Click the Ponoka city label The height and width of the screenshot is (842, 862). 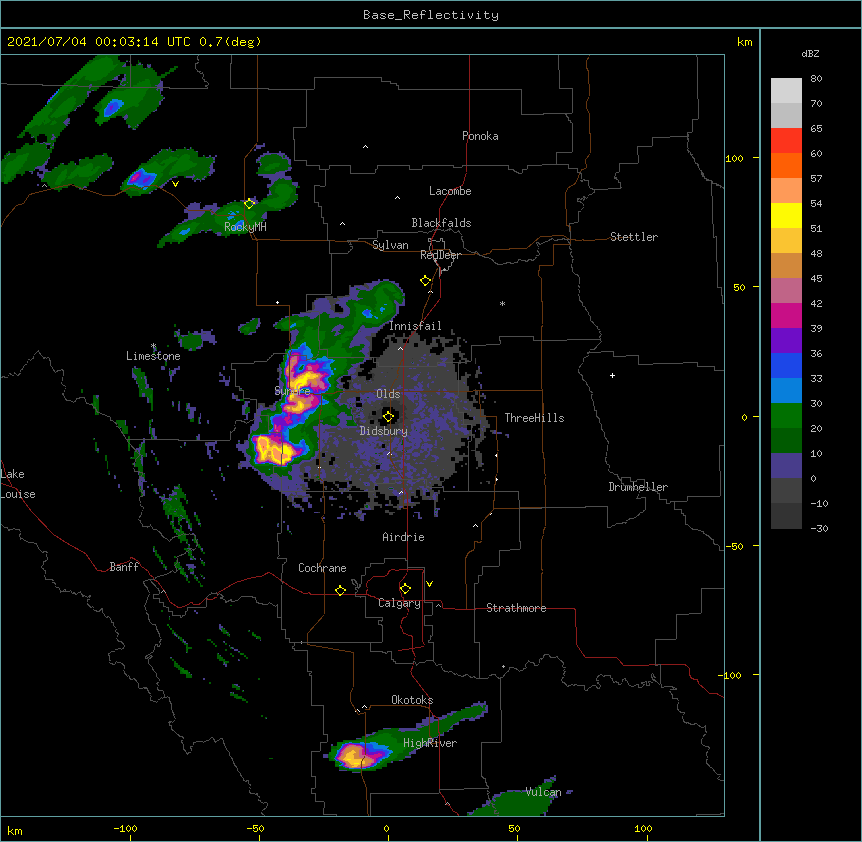(x=480, y=136)
